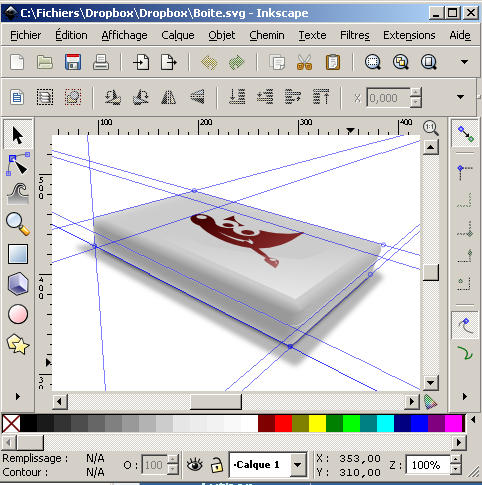The image size is (482, 485).
Task: Toggle snap to bounding box edges
Action: (465, 200)
